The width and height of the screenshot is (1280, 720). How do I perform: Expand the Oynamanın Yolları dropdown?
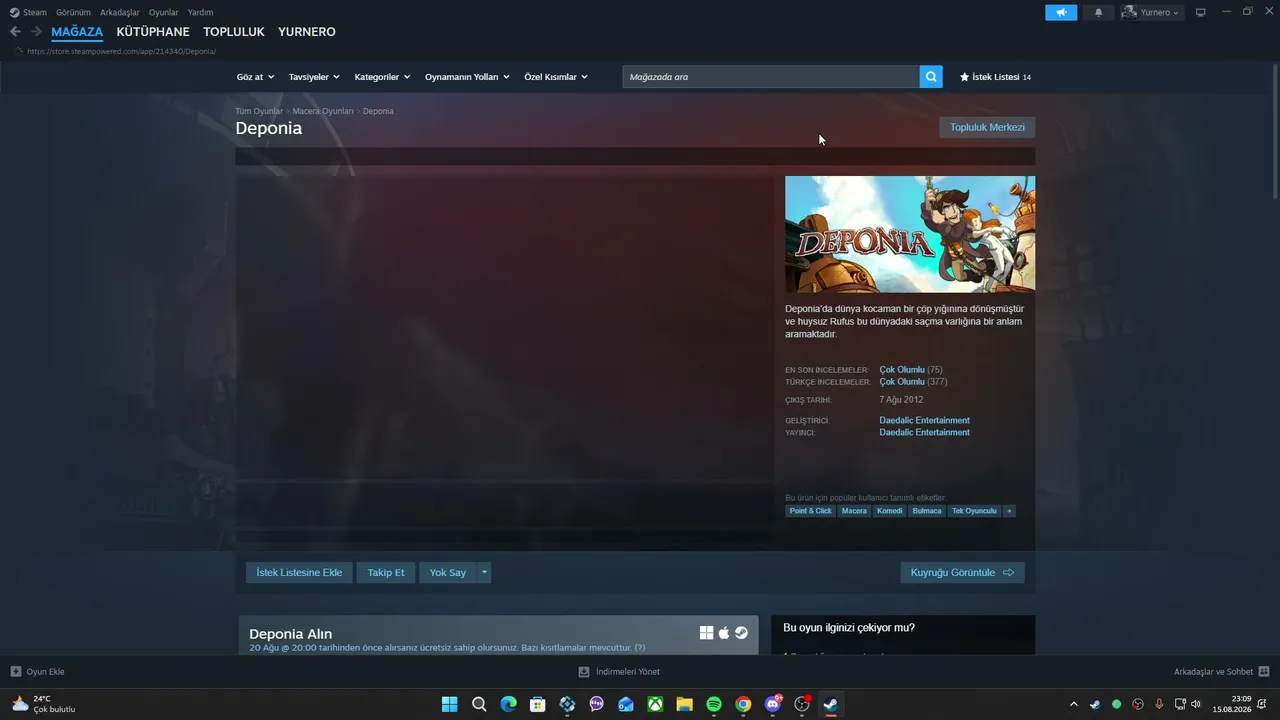467,77
